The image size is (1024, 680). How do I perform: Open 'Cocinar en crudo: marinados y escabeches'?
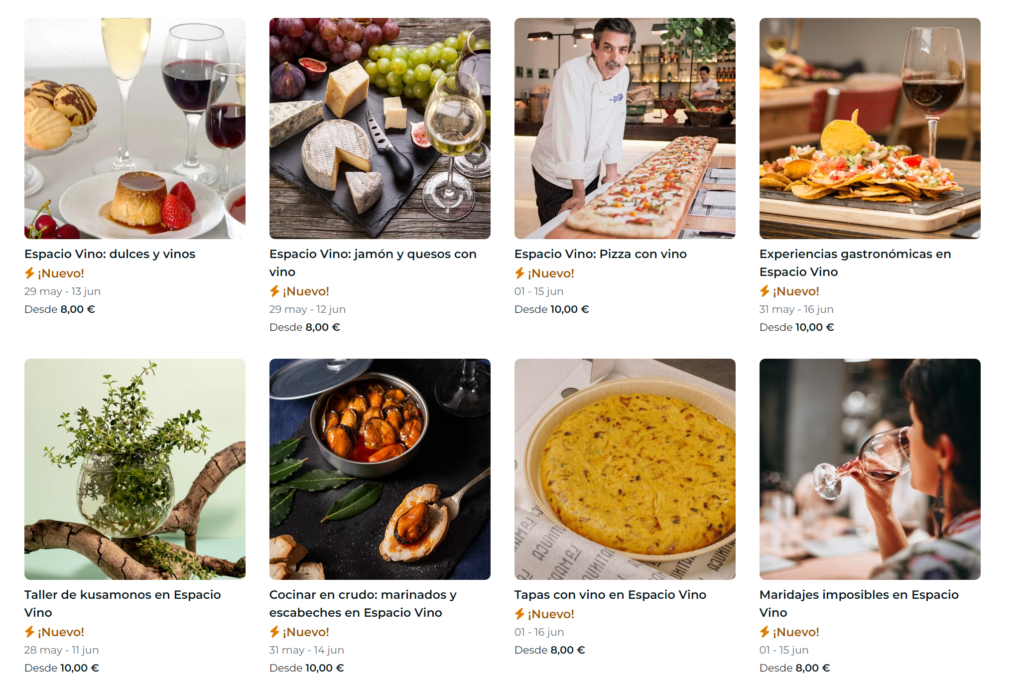(362, 595)
